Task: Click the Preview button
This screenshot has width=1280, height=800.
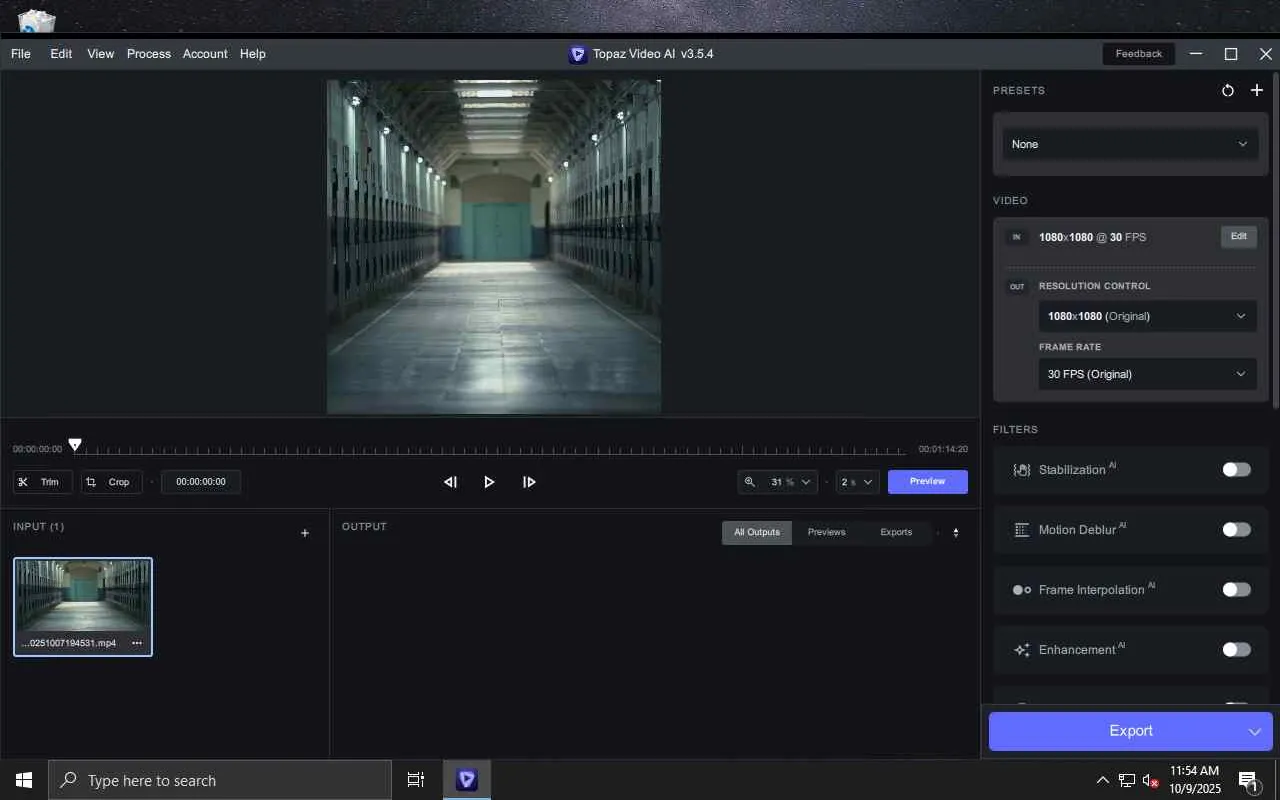Action: click(x=927, y=482)
